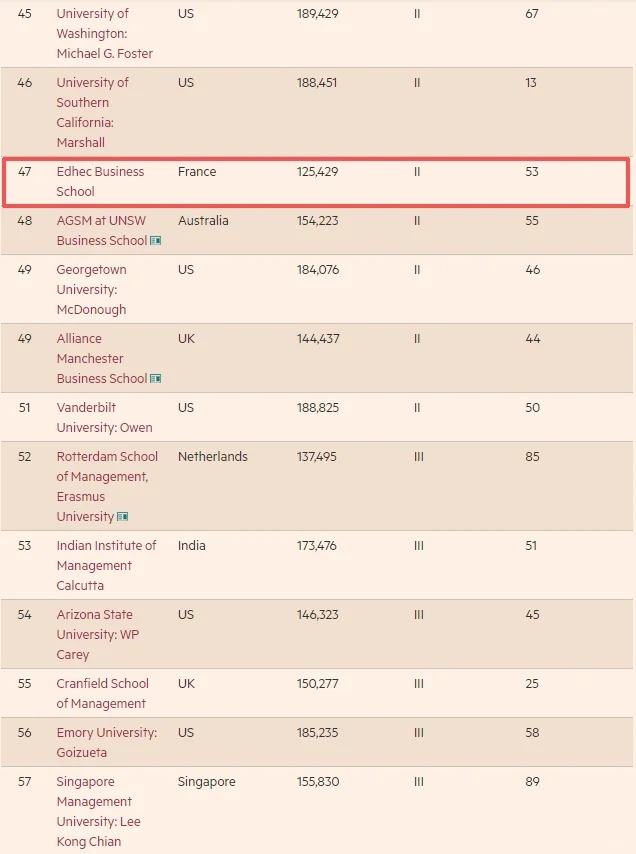Select the 125,429 salary value
The width and height of the screenshot is (636, 854).
(317, 172)
